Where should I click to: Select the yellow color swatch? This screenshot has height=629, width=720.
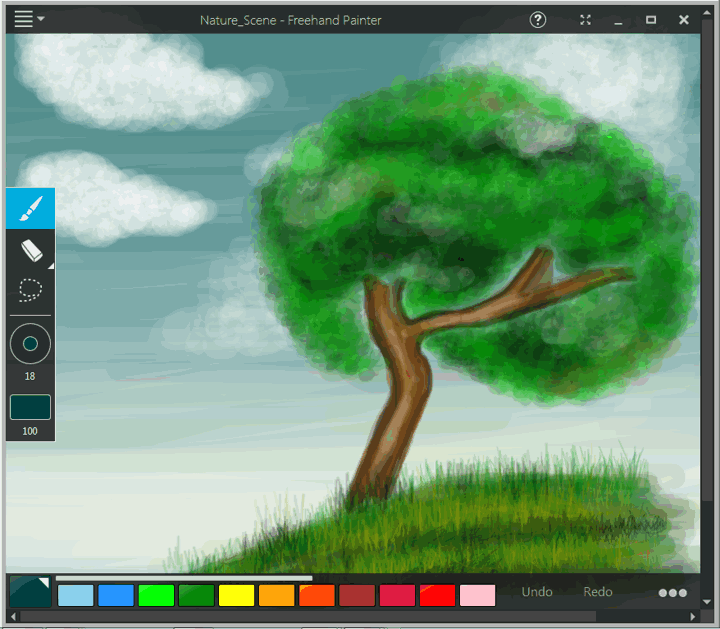pos(236,596)
